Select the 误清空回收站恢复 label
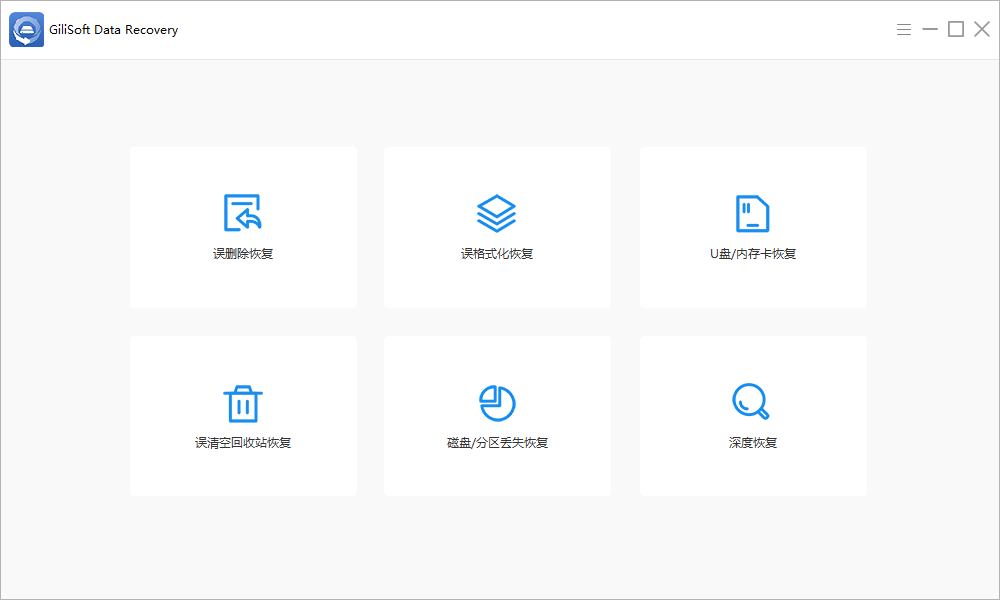 click(243, 443)
